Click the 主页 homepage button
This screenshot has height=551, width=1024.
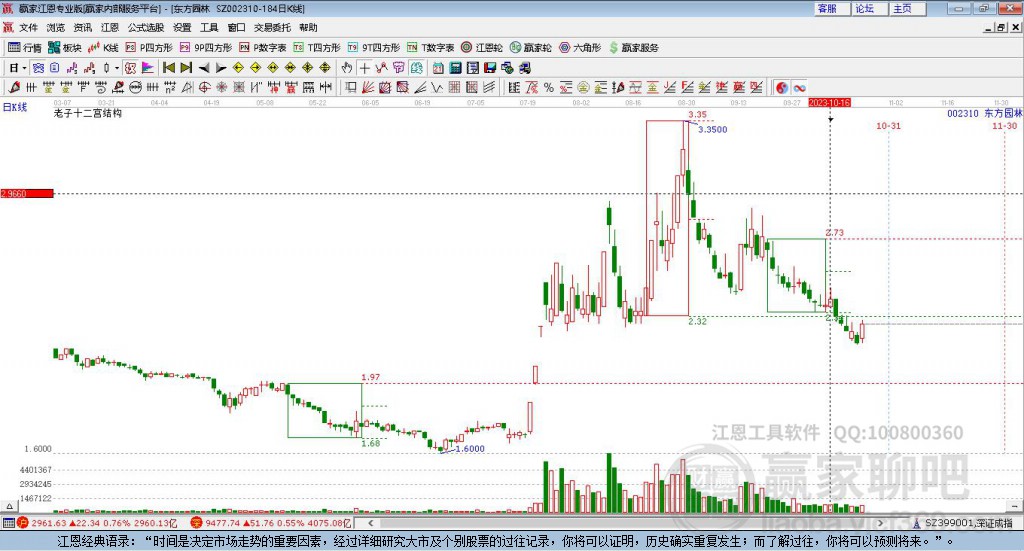907,8
